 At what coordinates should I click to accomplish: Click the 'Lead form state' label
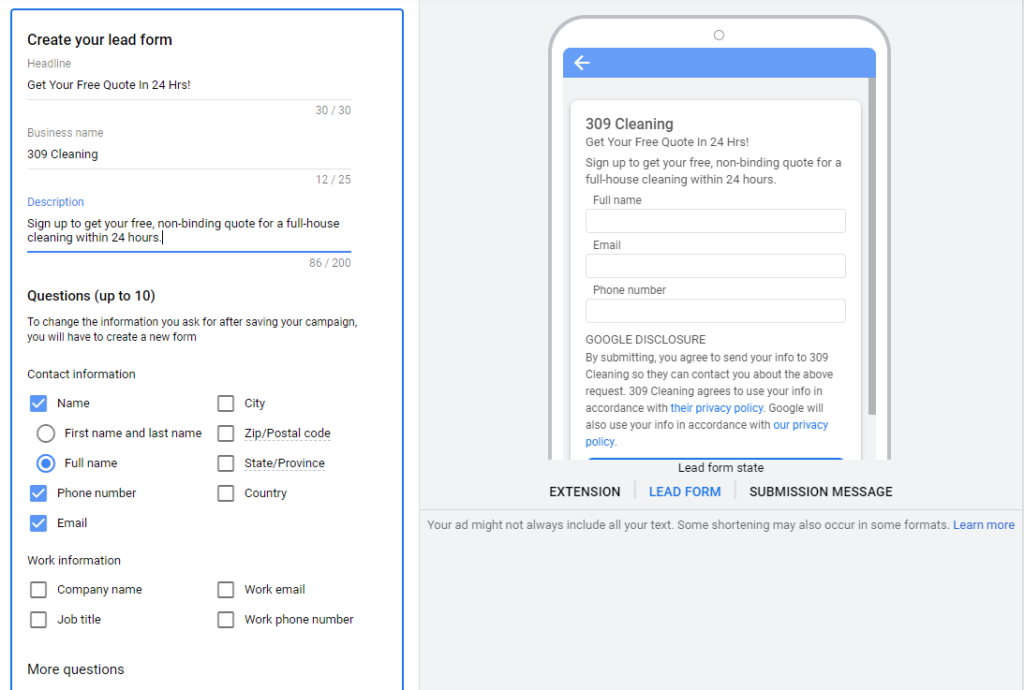click(720, 467)
